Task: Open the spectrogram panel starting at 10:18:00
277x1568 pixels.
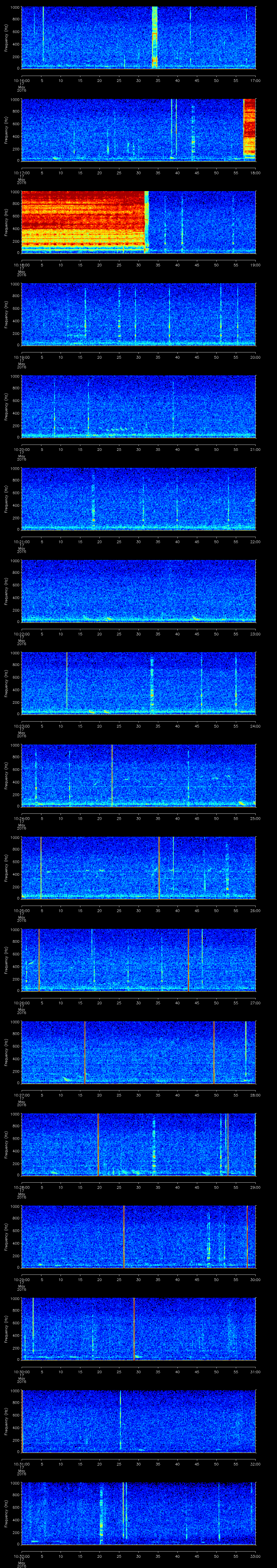Action: (138, 222)
